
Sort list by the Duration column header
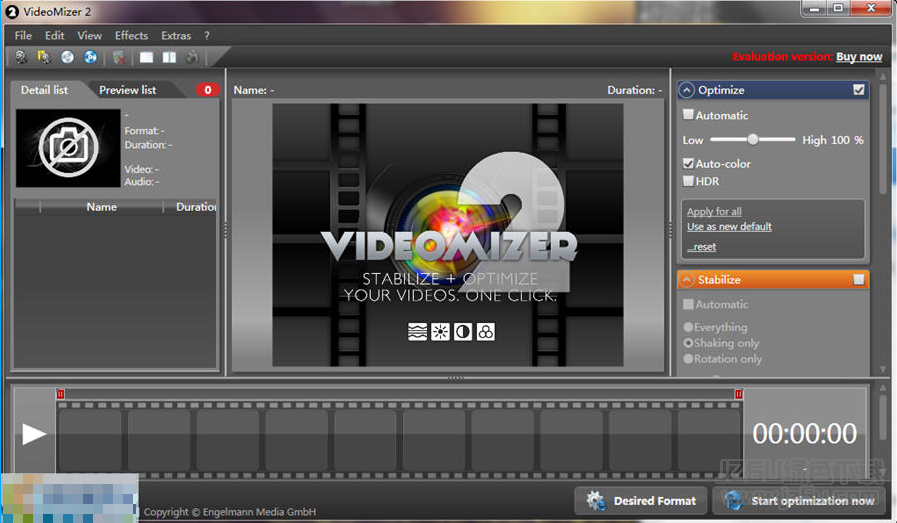point(191,207)
